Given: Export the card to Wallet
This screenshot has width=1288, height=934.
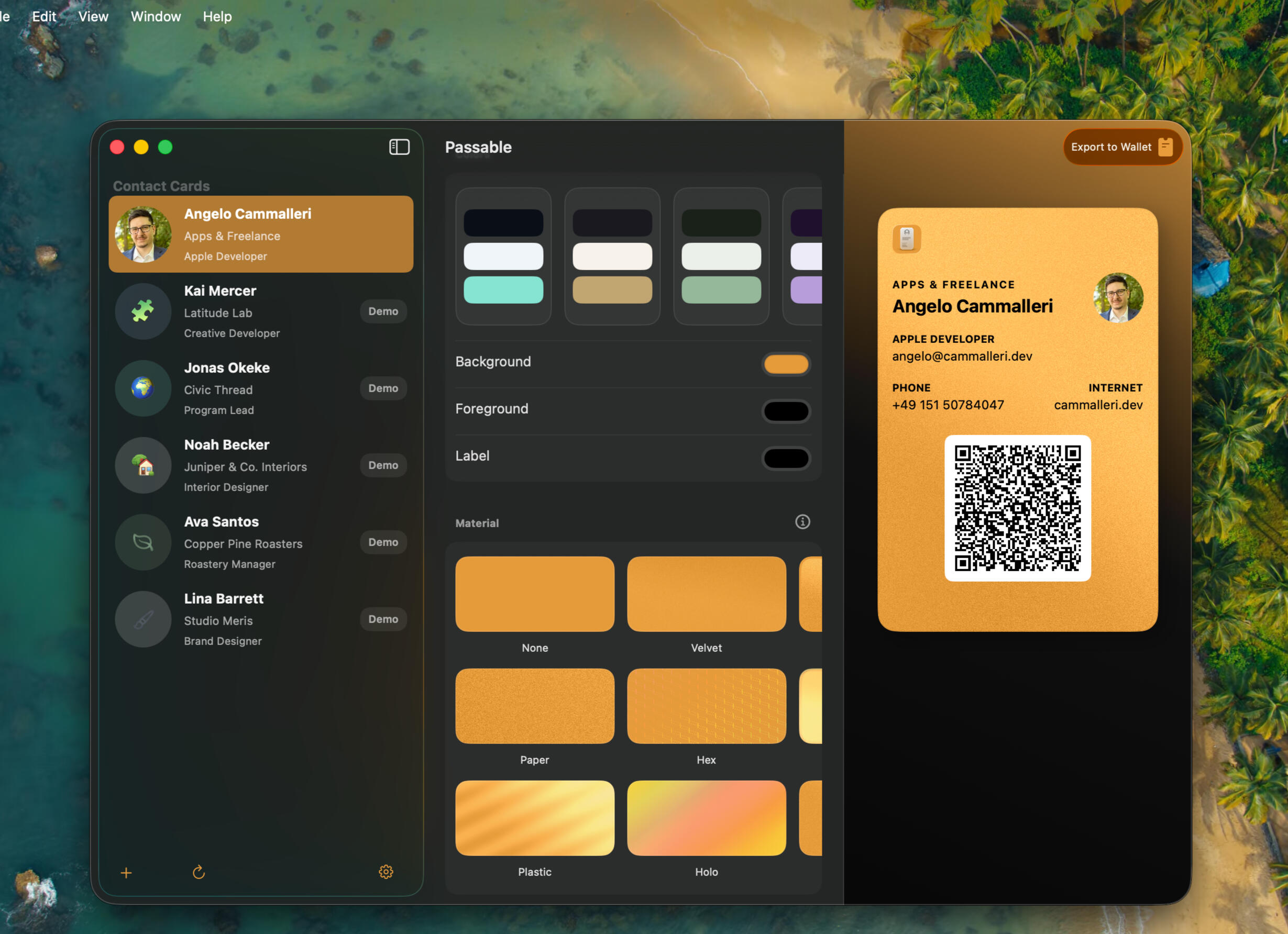Looking at the screenshot, I should [x=1122, y=147].
